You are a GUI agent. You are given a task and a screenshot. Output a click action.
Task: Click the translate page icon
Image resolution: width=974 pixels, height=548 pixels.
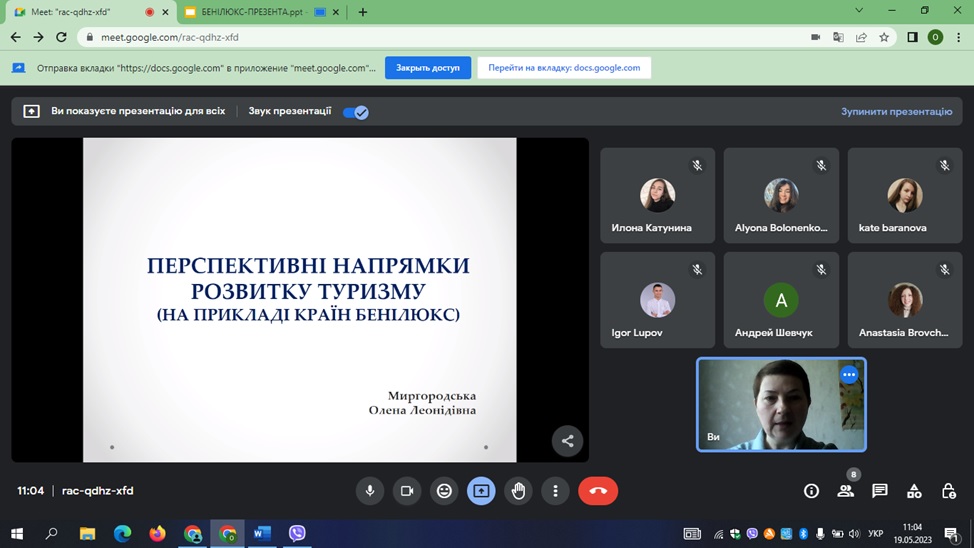point(839,37)
